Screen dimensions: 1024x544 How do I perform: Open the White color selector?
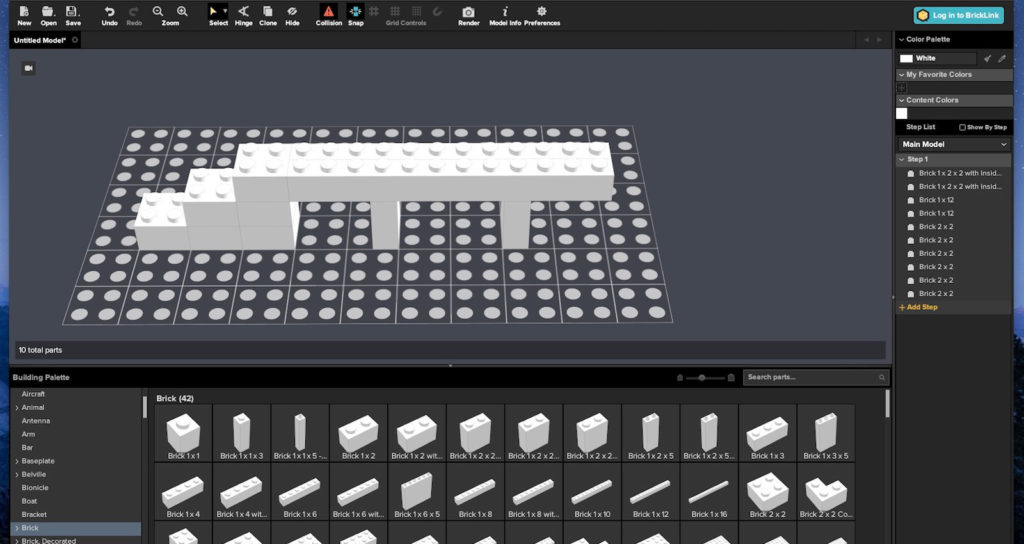(937, 58)
